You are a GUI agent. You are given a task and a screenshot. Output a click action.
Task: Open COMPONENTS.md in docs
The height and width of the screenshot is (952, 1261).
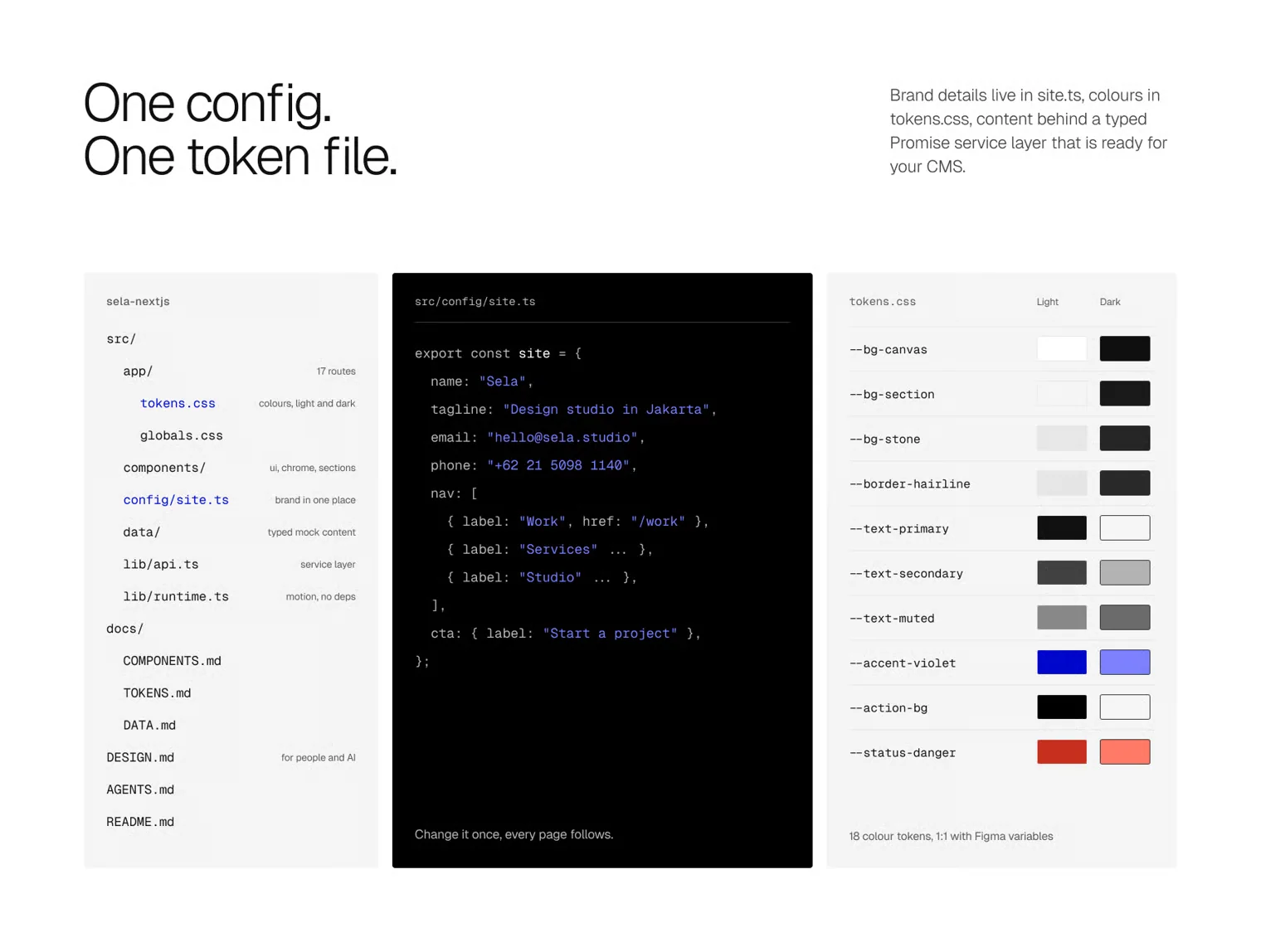[173, 661]
